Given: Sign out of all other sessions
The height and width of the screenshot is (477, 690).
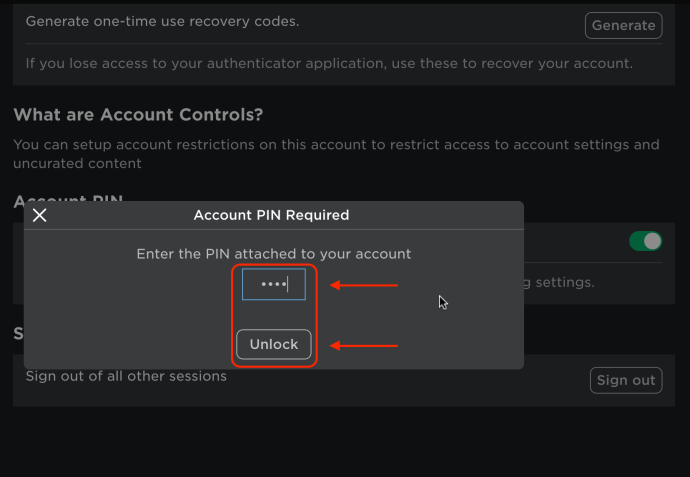Looking at the screenshot, I should (x=626, y=380).
